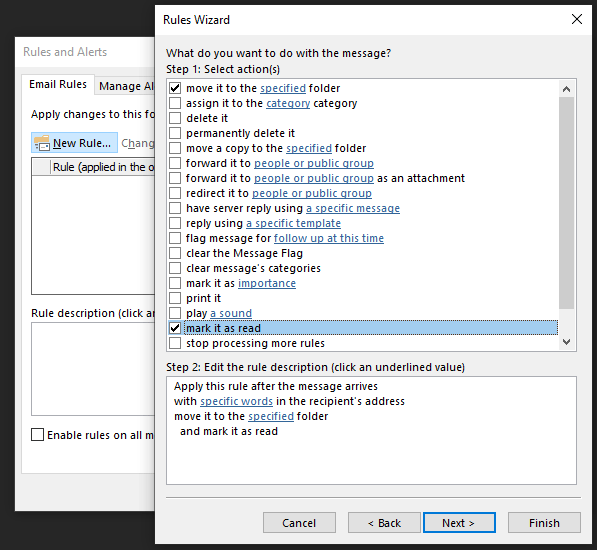Click 'people or public group' link in redirect row

(x=312, y=193)
